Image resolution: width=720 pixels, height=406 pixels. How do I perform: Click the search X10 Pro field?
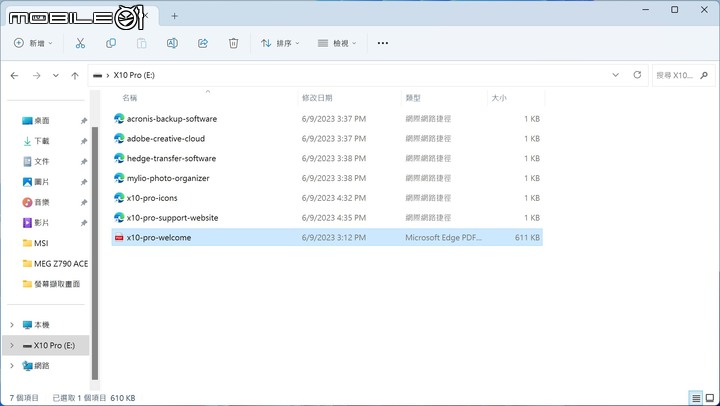pos(684,75)
